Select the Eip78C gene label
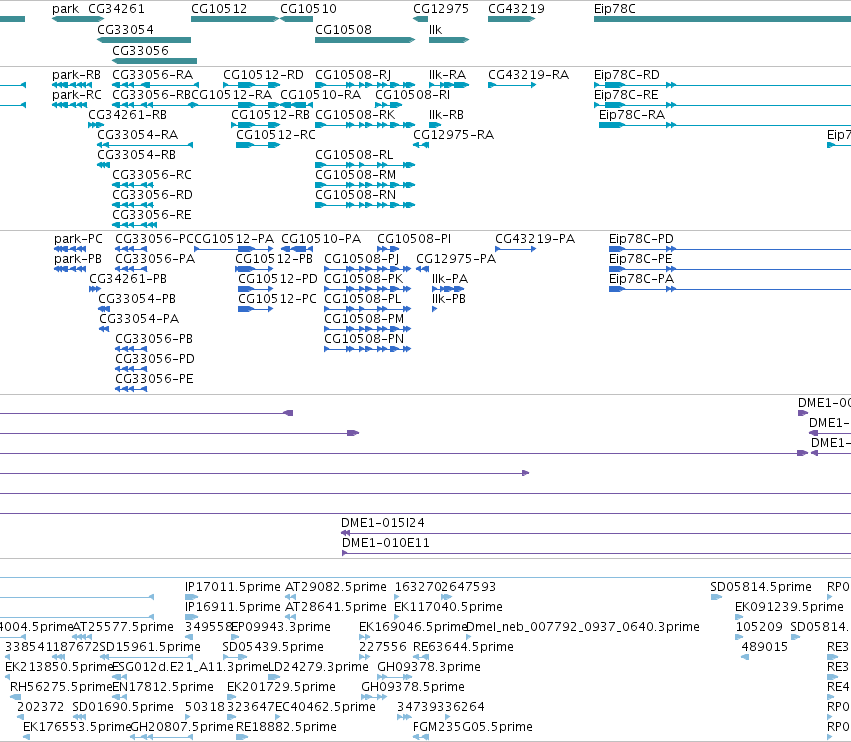This screenshot has height=742, width=851. click(615, 9)
